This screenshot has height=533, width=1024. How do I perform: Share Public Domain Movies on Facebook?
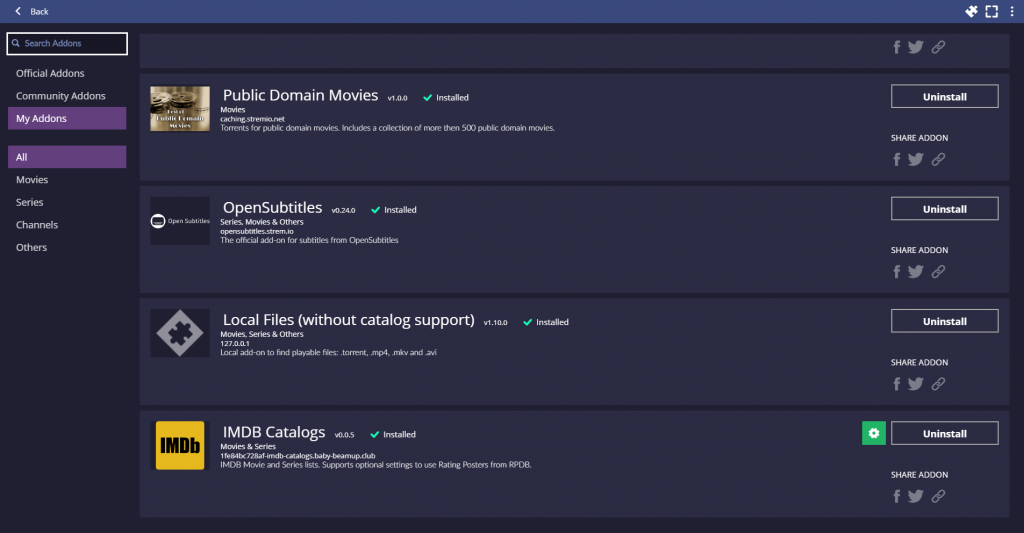click(x=897, y=159)
